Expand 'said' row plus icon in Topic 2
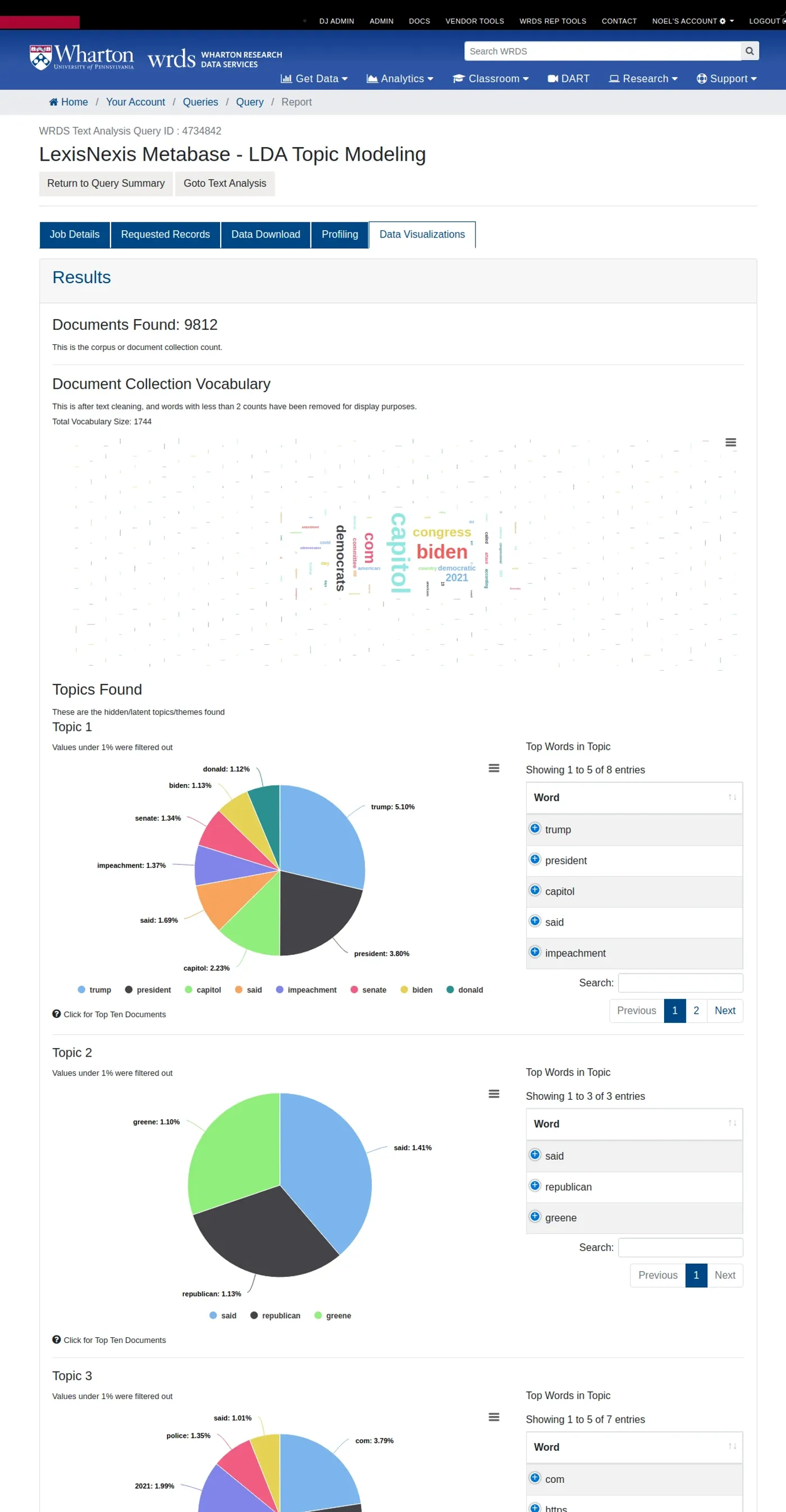Viewport: 786px width, 1512px height. tap(534, 1155)
